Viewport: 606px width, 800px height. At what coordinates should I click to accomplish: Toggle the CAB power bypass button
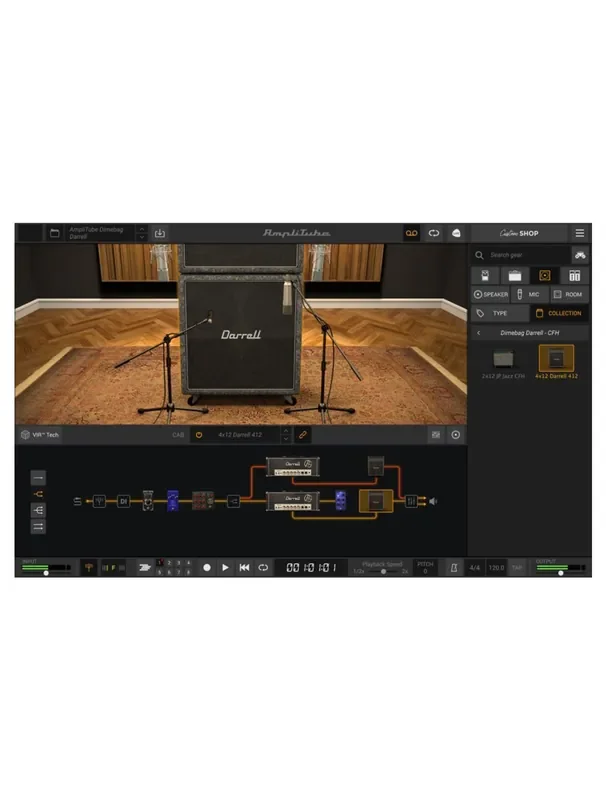click(199, 435)
